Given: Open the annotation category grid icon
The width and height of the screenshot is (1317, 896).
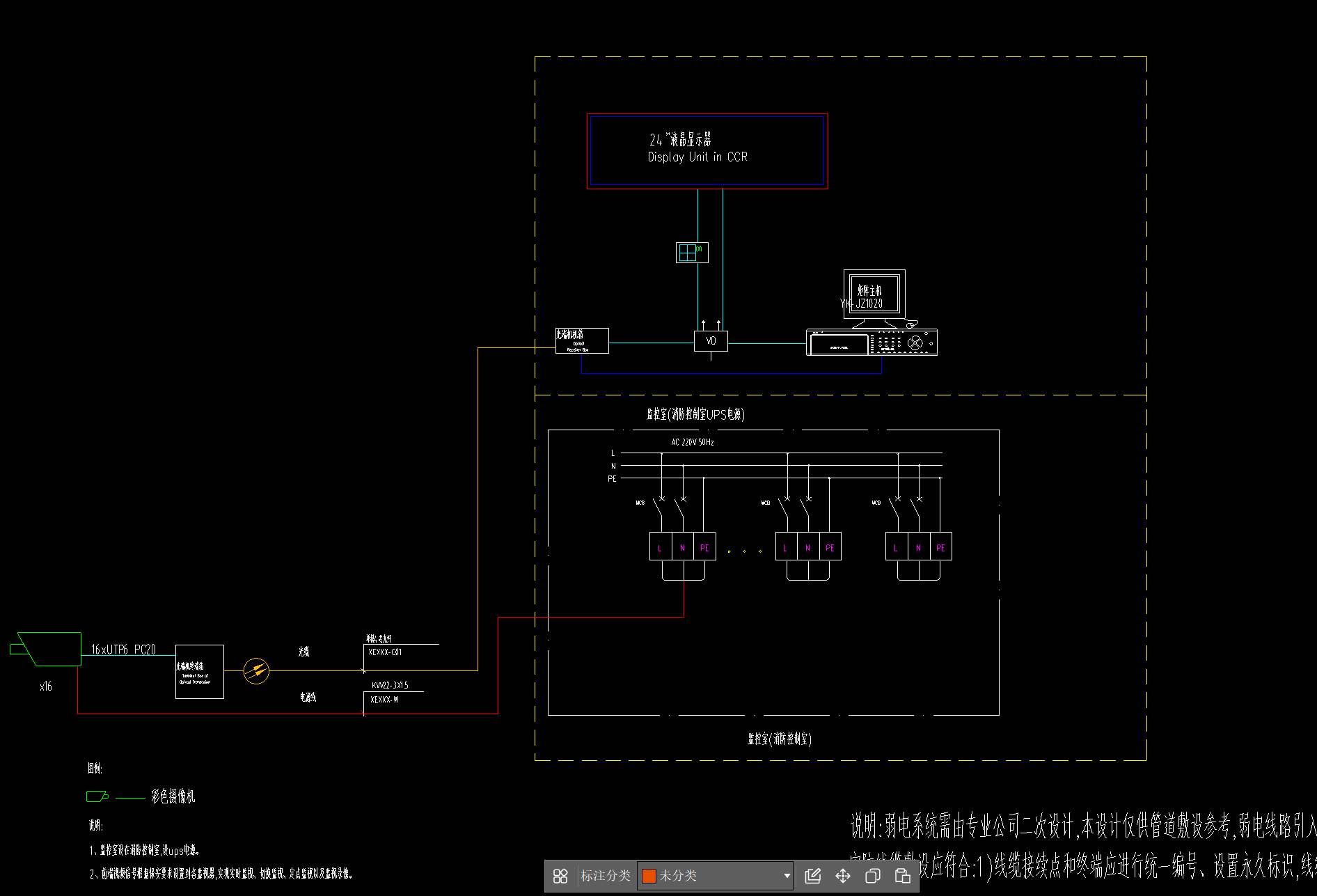Looking at the screenshot, I should coord(560,876).
